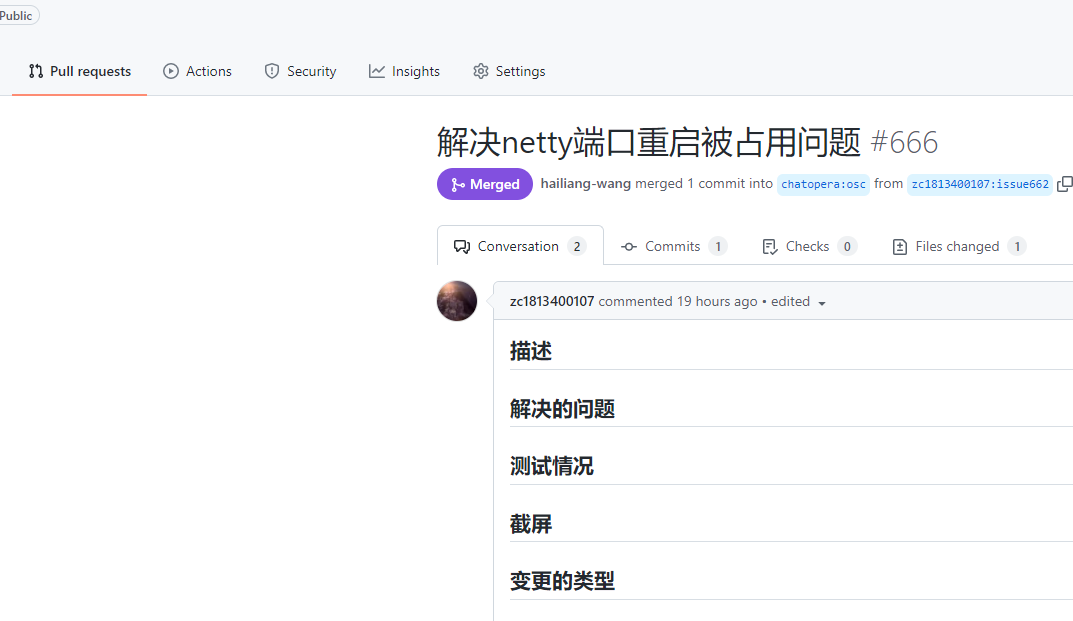This screenshot has height=621, width=1073.
Task: Open the chatopera:osc base branch link
Action: coord(823,184)
